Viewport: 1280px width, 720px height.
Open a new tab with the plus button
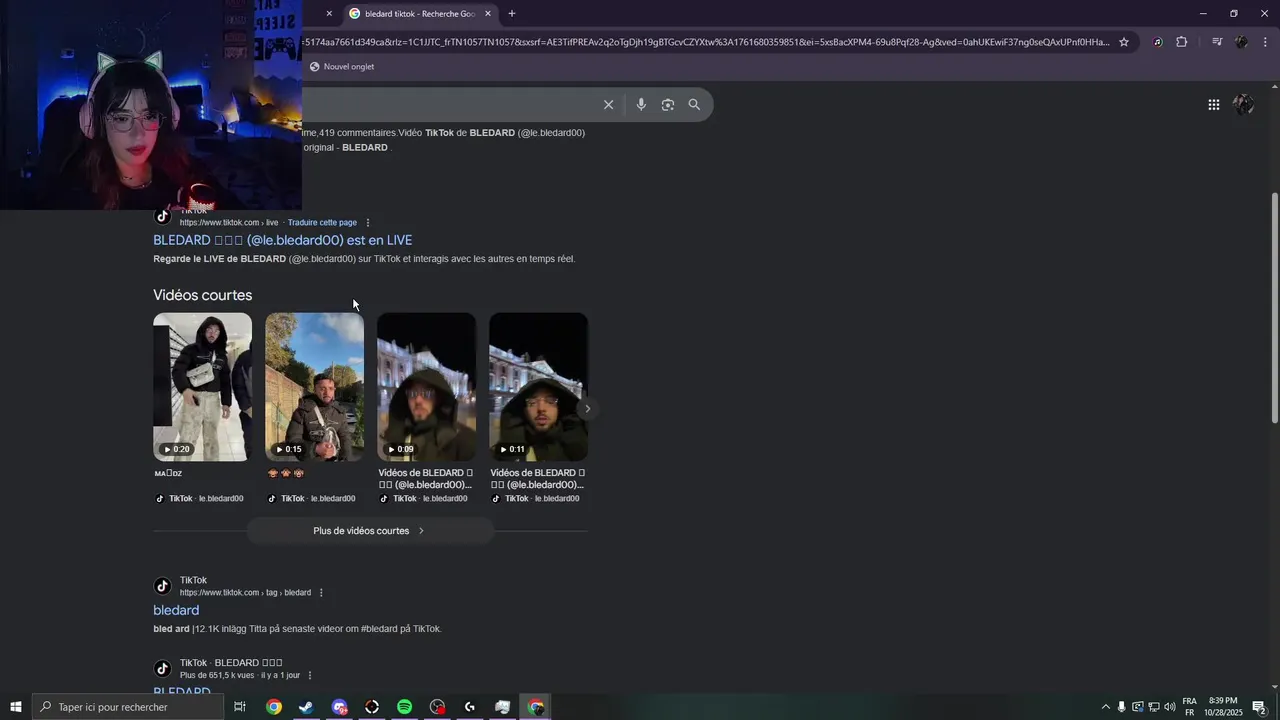coord(512,14)
